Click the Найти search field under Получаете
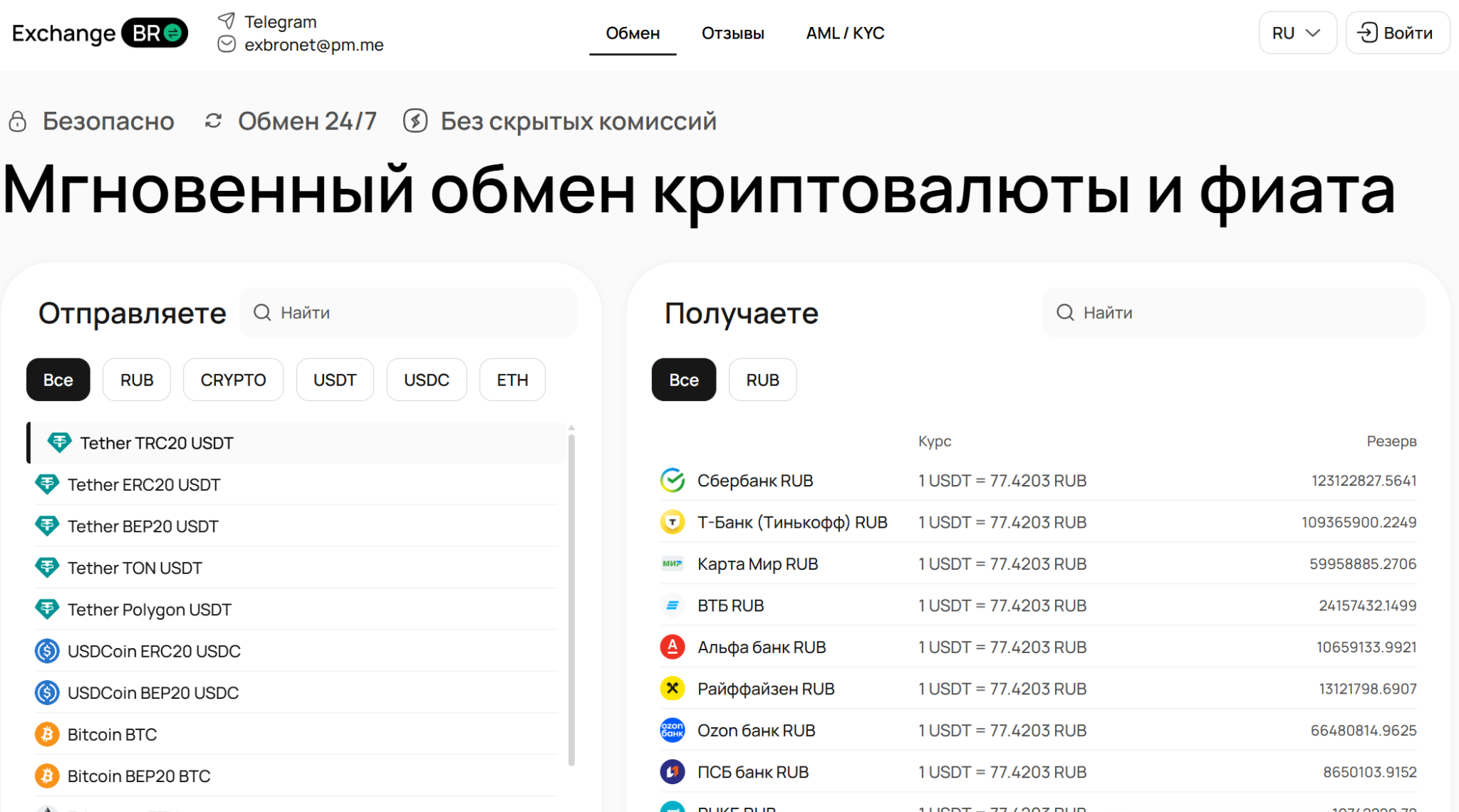The width and height of the screenshot is (1459, 812). [x=1240, y=313]
